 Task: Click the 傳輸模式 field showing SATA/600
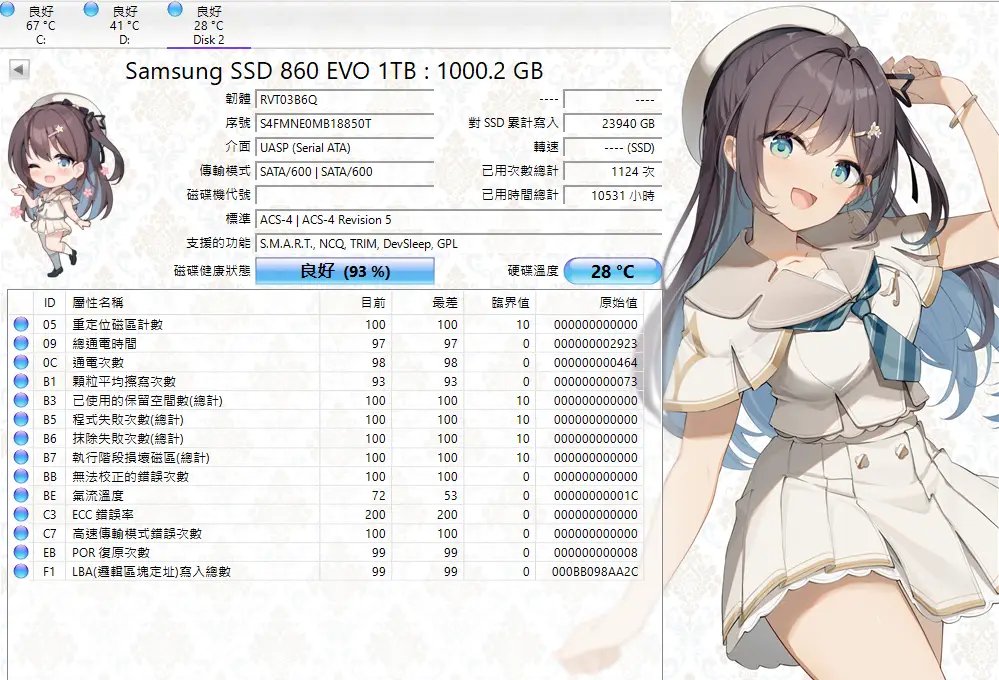click(344, 172)
